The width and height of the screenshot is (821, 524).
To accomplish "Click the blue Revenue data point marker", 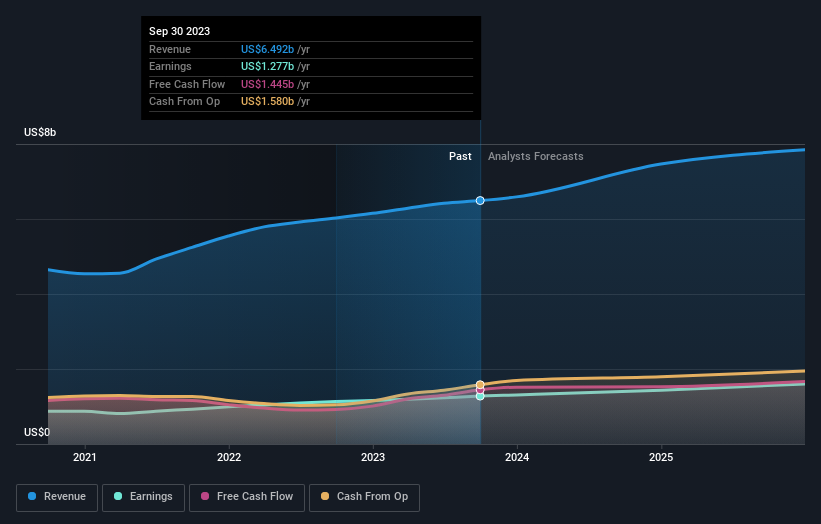I will pos(480,200).
